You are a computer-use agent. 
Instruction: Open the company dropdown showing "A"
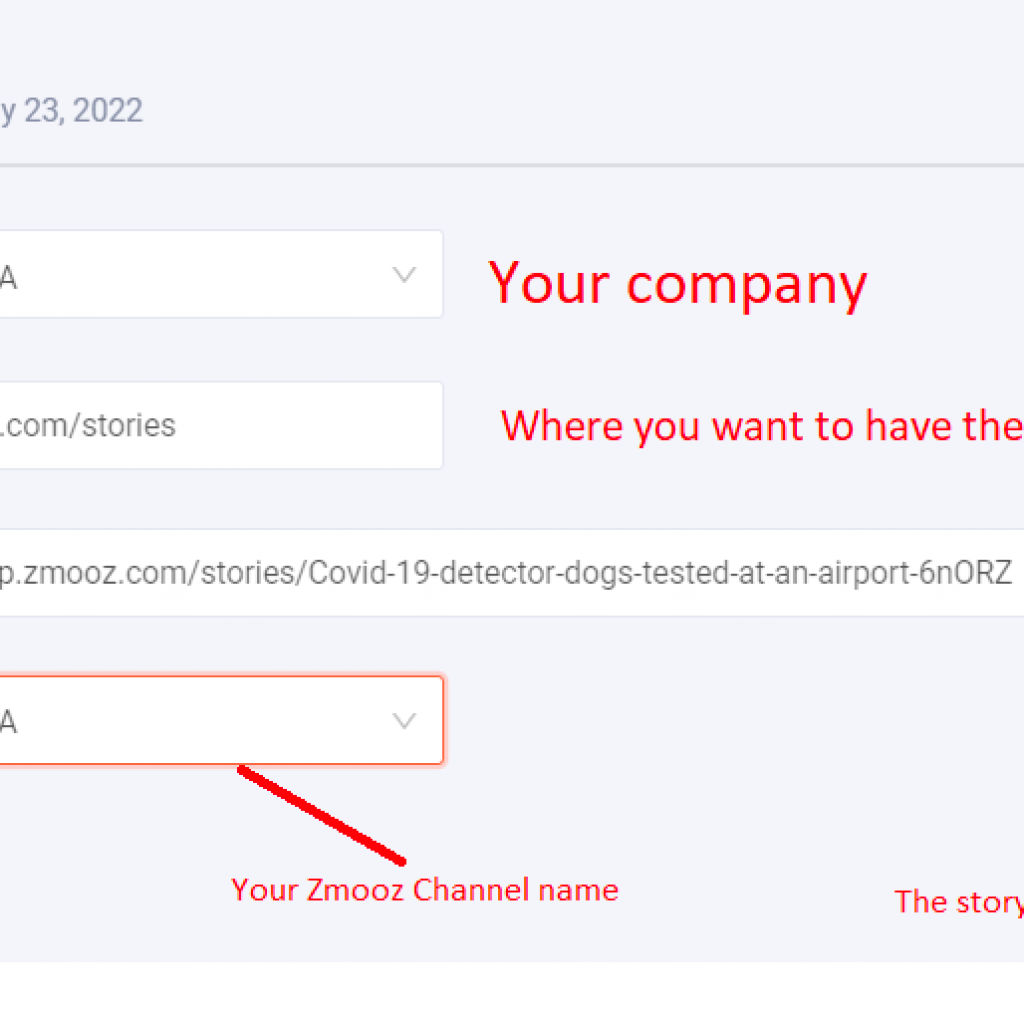pos(221,274)
